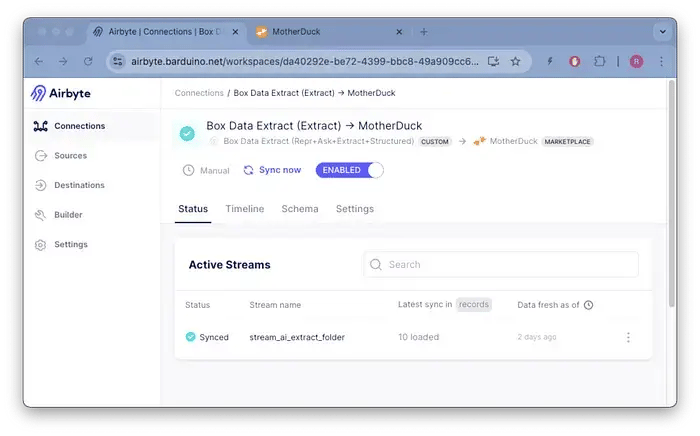Toggle the records unit in Latest sync
This screenshot has width=700, height=436.
(x=474, y=304)
